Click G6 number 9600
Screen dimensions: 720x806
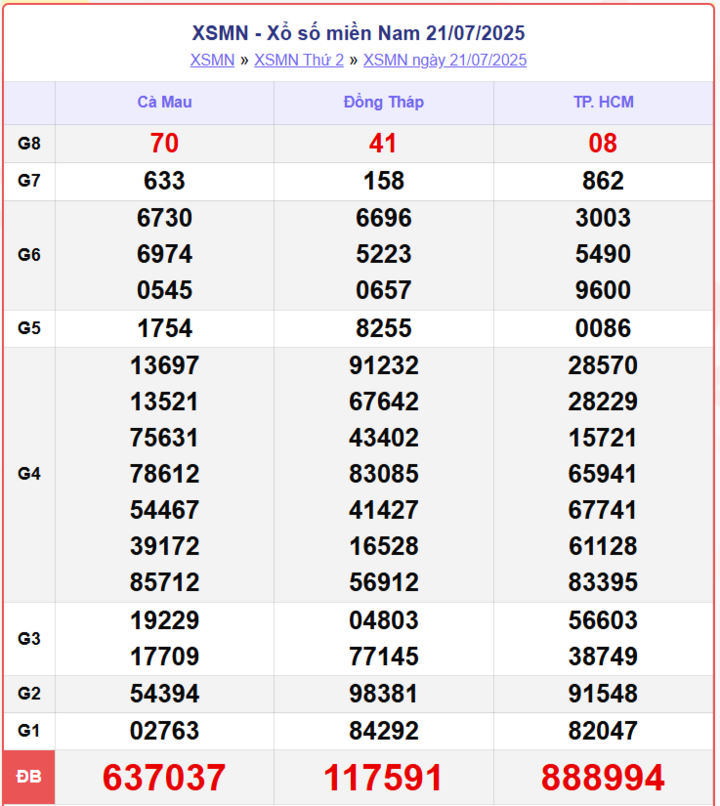point(603,290)
